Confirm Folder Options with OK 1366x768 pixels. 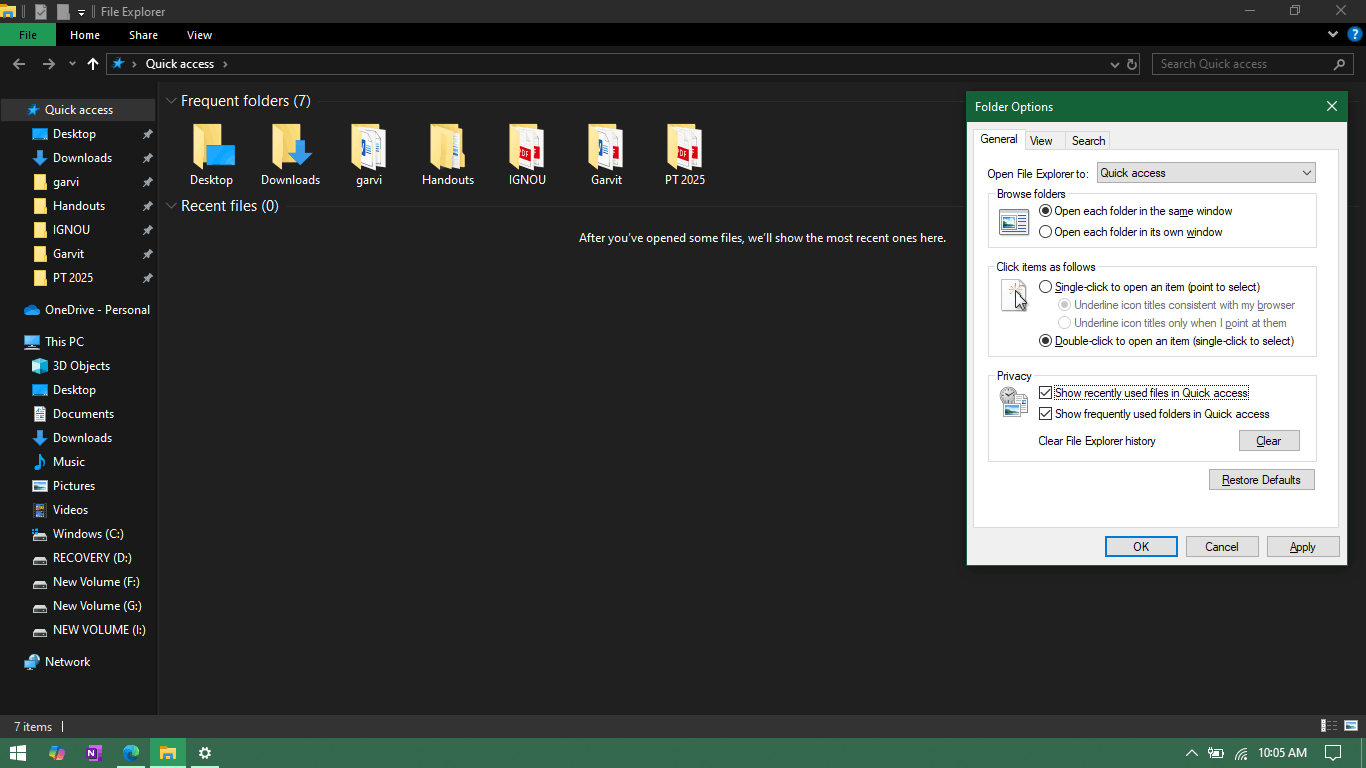(1141, 547)
